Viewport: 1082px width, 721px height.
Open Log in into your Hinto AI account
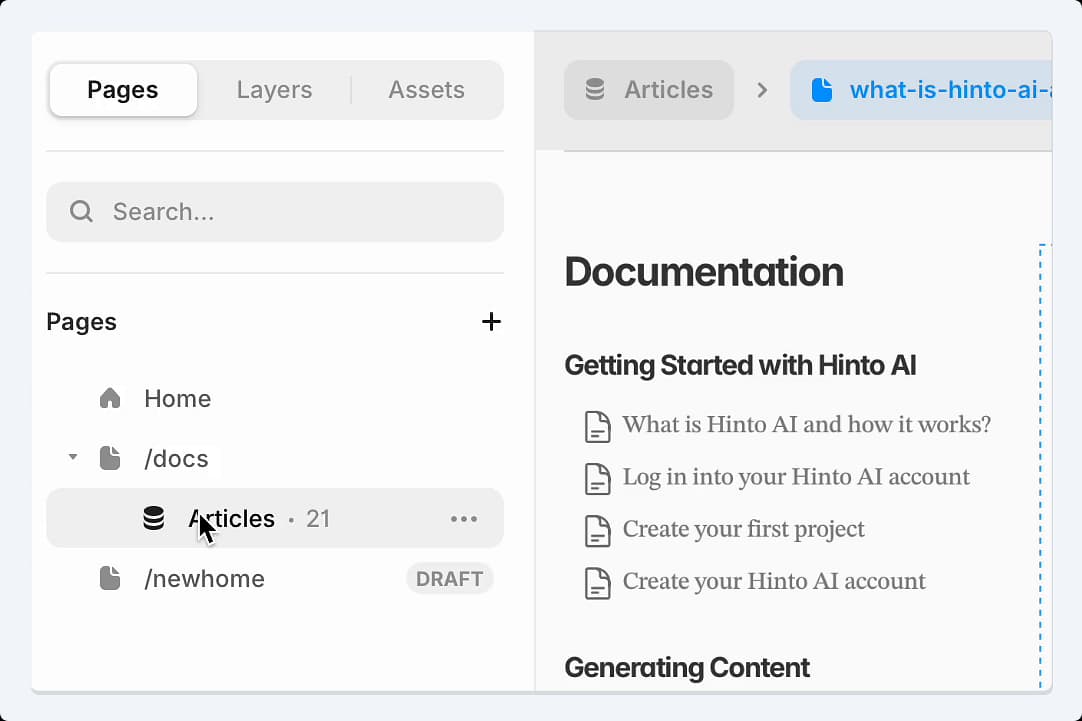(x=796, y=477)
